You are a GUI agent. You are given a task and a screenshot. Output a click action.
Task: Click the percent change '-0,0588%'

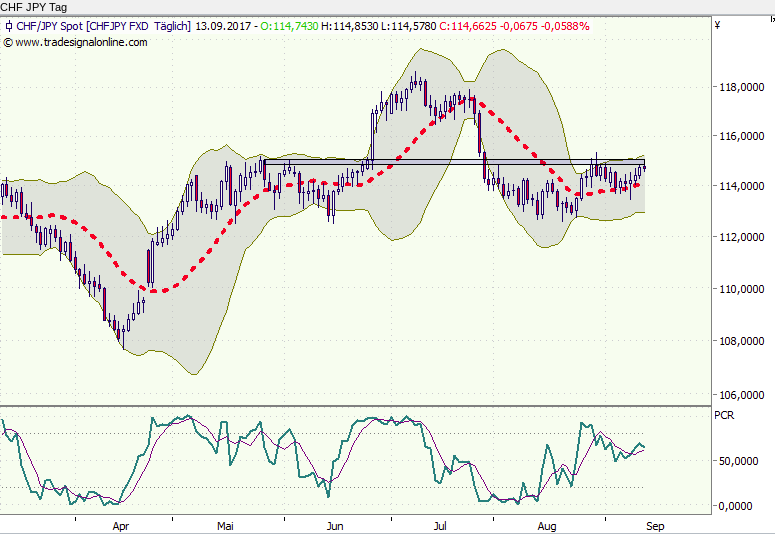(565, 26)
